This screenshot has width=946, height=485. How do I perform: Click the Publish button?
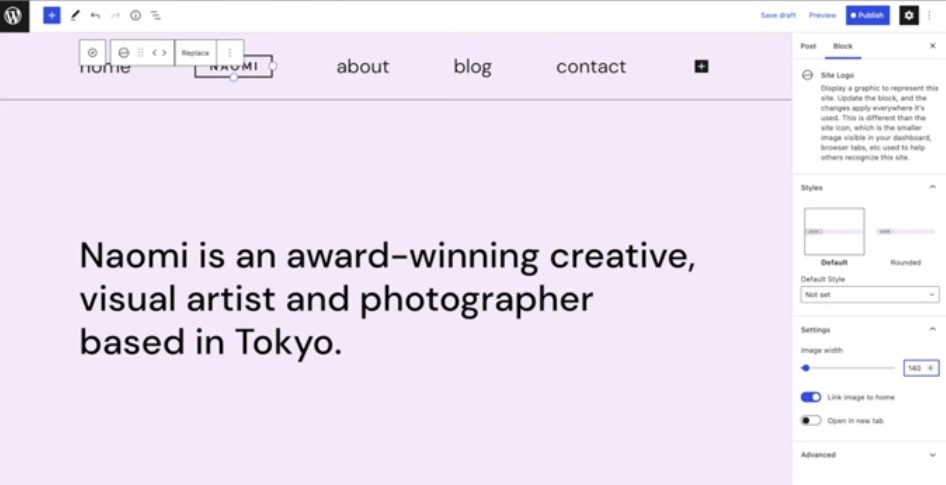pos(867,15)
